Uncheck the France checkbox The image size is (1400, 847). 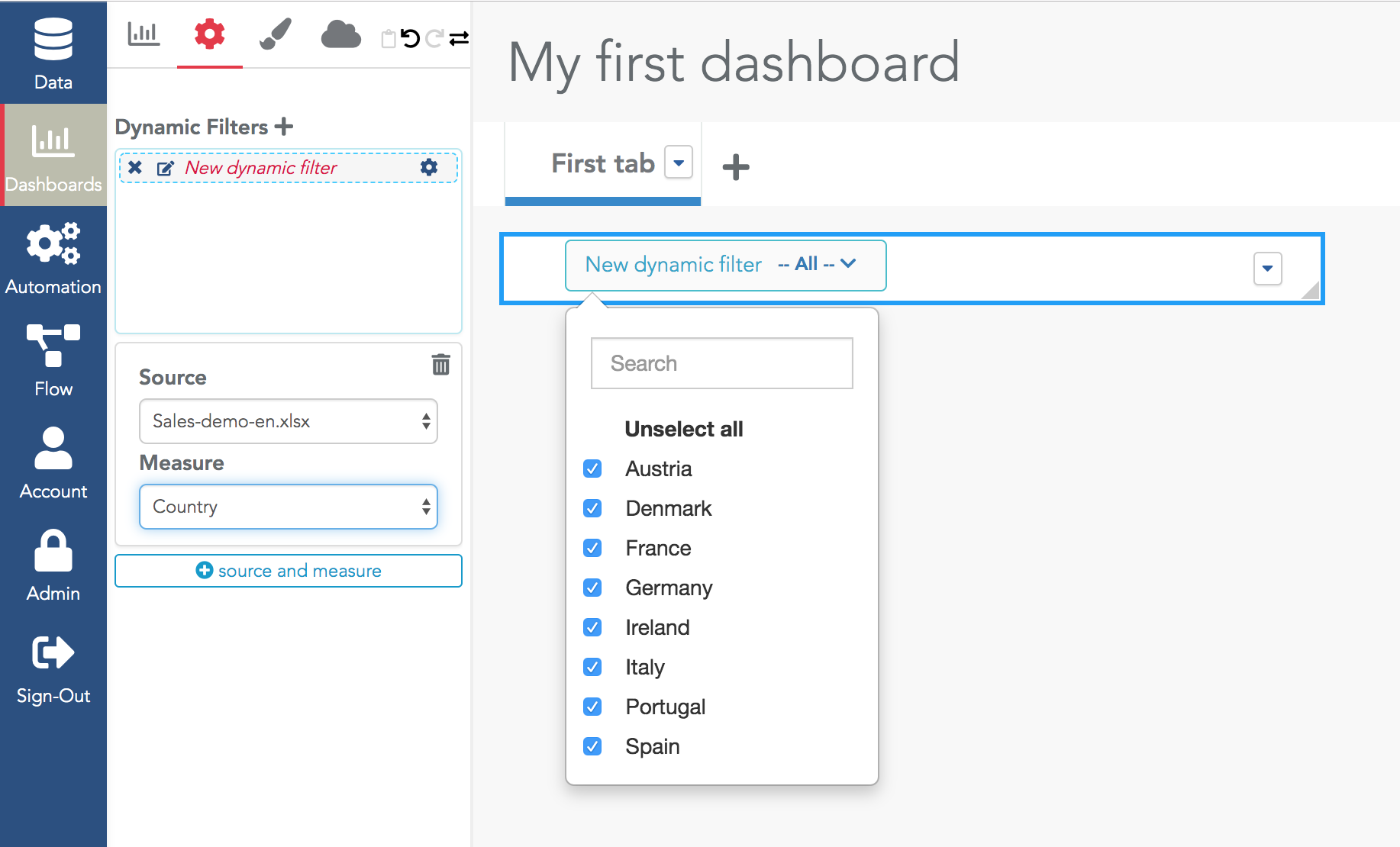click(592, 548)
